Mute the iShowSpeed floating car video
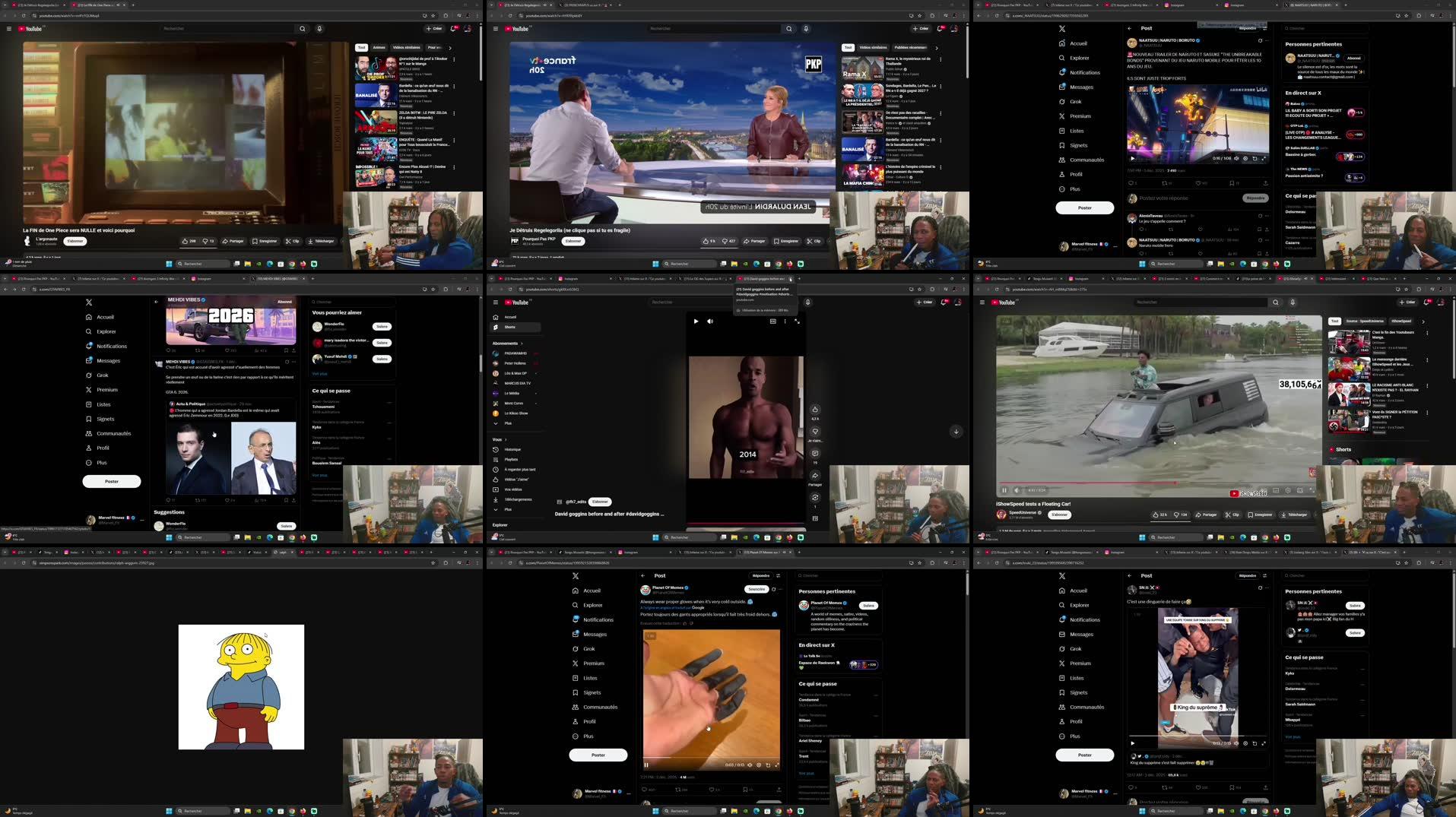The image size is (1456, 817). [1017, 490]
